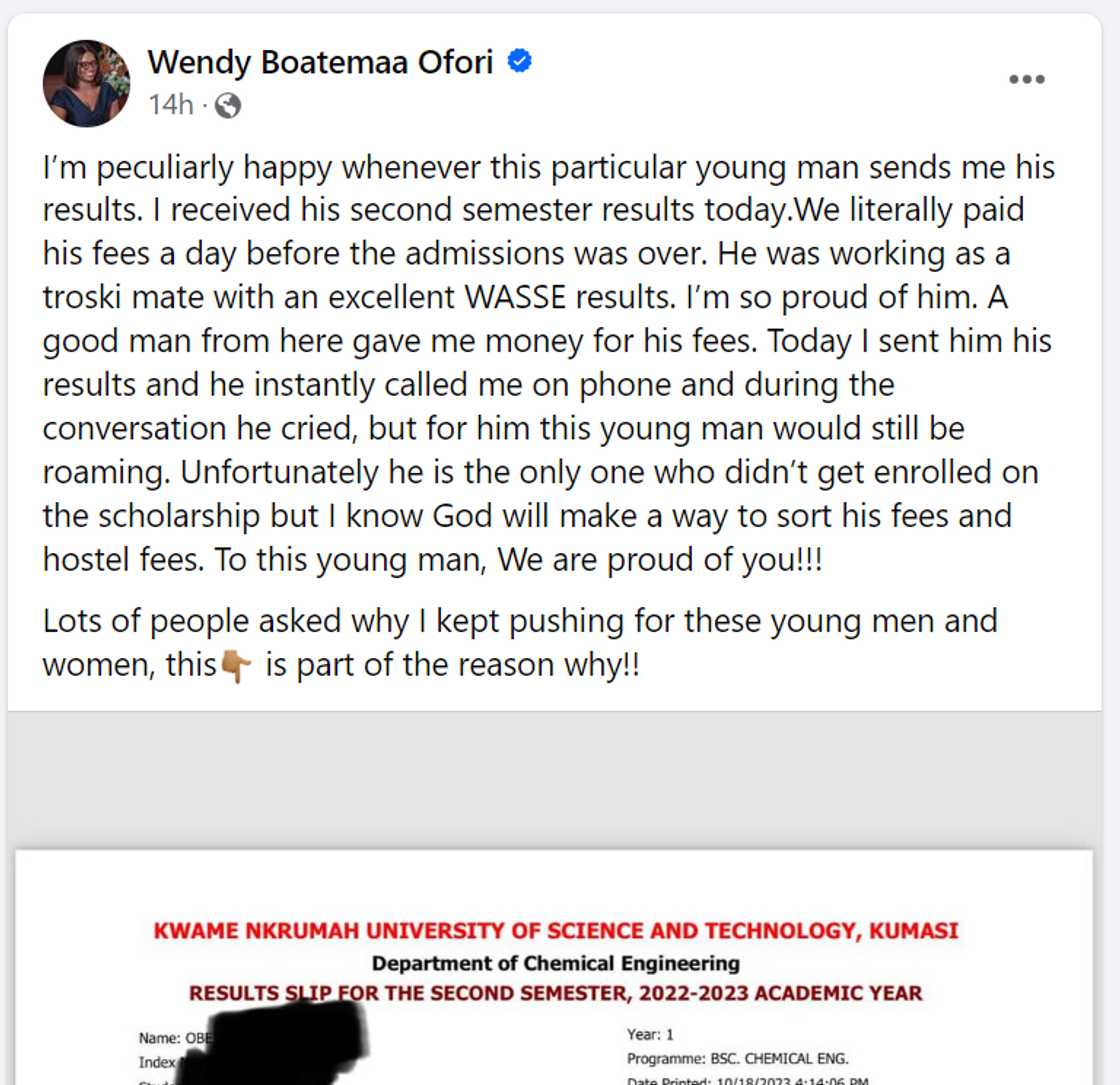The width and height of the screenshot is (1120, 1085).
Task: Open the post via 14h timestamp
Action: pyautogui.click(x=169, y=105)
